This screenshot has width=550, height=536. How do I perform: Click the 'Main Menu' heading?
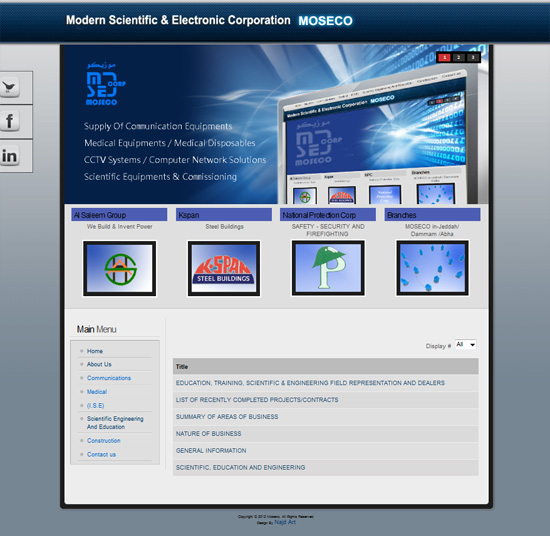pyautogui.click(x=96, y=329)
